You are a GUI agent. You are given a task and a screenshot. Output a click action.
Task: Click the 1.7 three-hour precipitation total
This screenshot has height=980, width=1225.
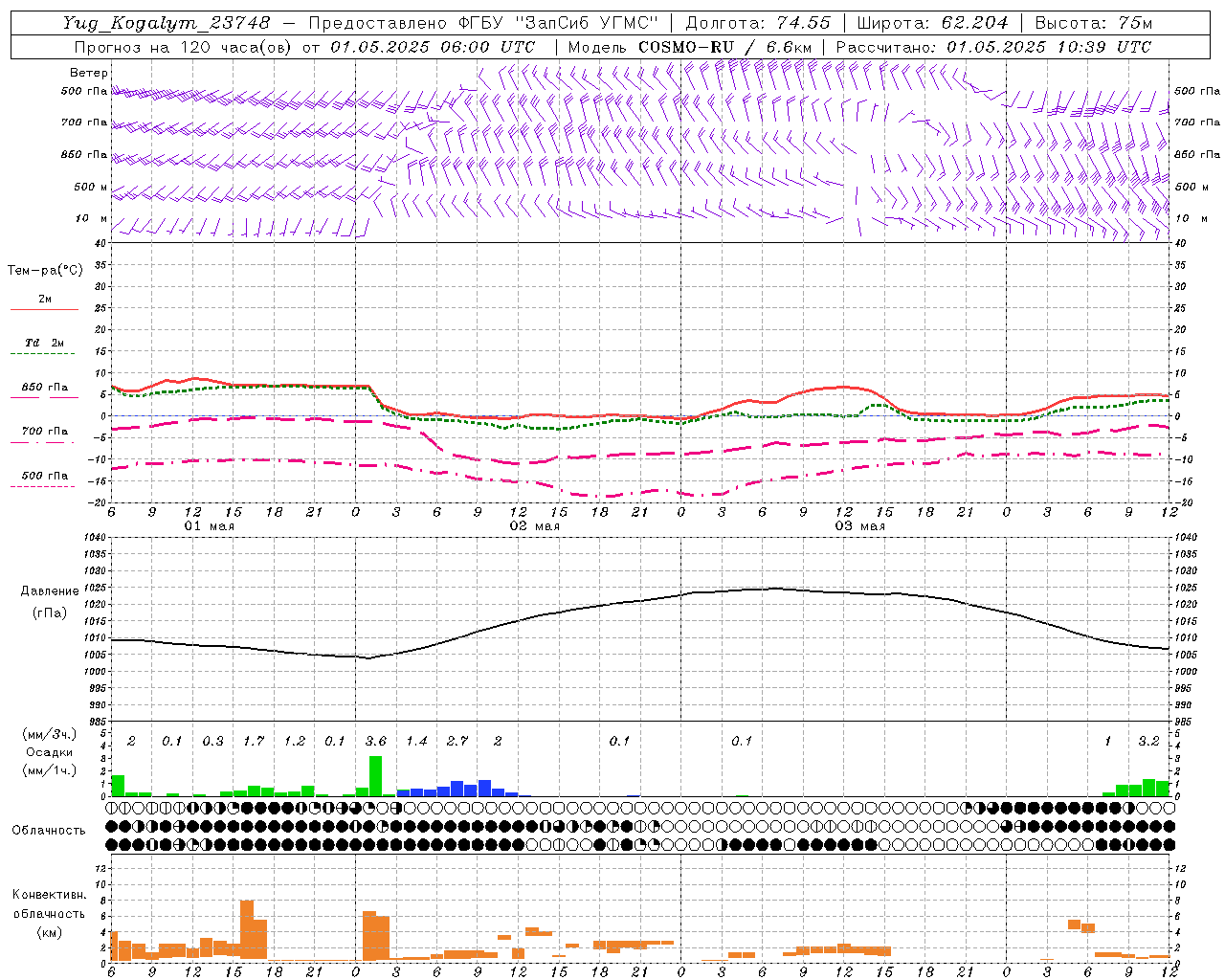coord(254,742)
